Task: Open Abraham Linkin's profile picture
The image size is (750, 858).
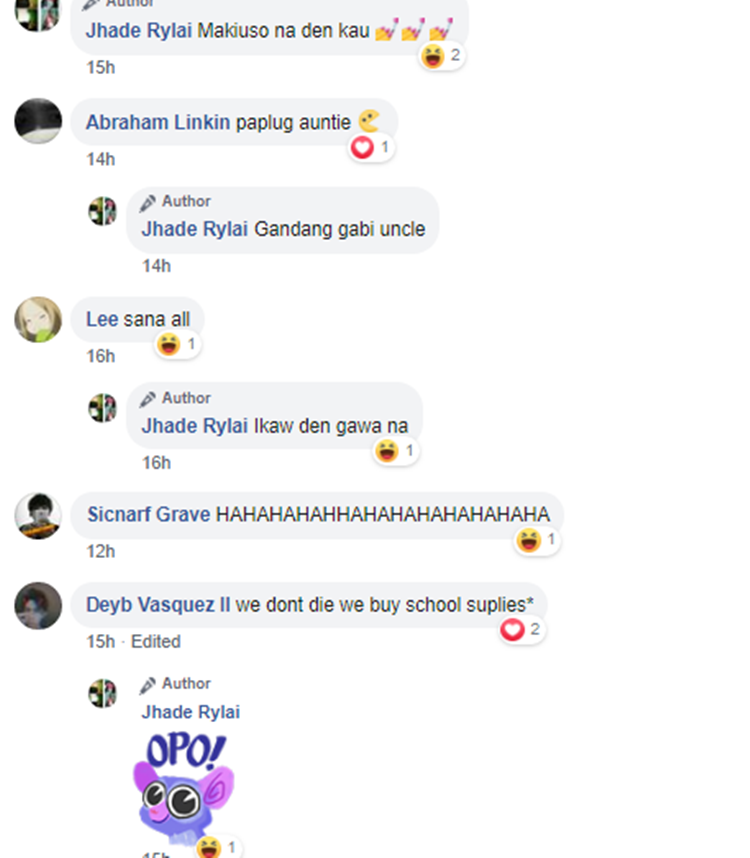Action: 38,121
